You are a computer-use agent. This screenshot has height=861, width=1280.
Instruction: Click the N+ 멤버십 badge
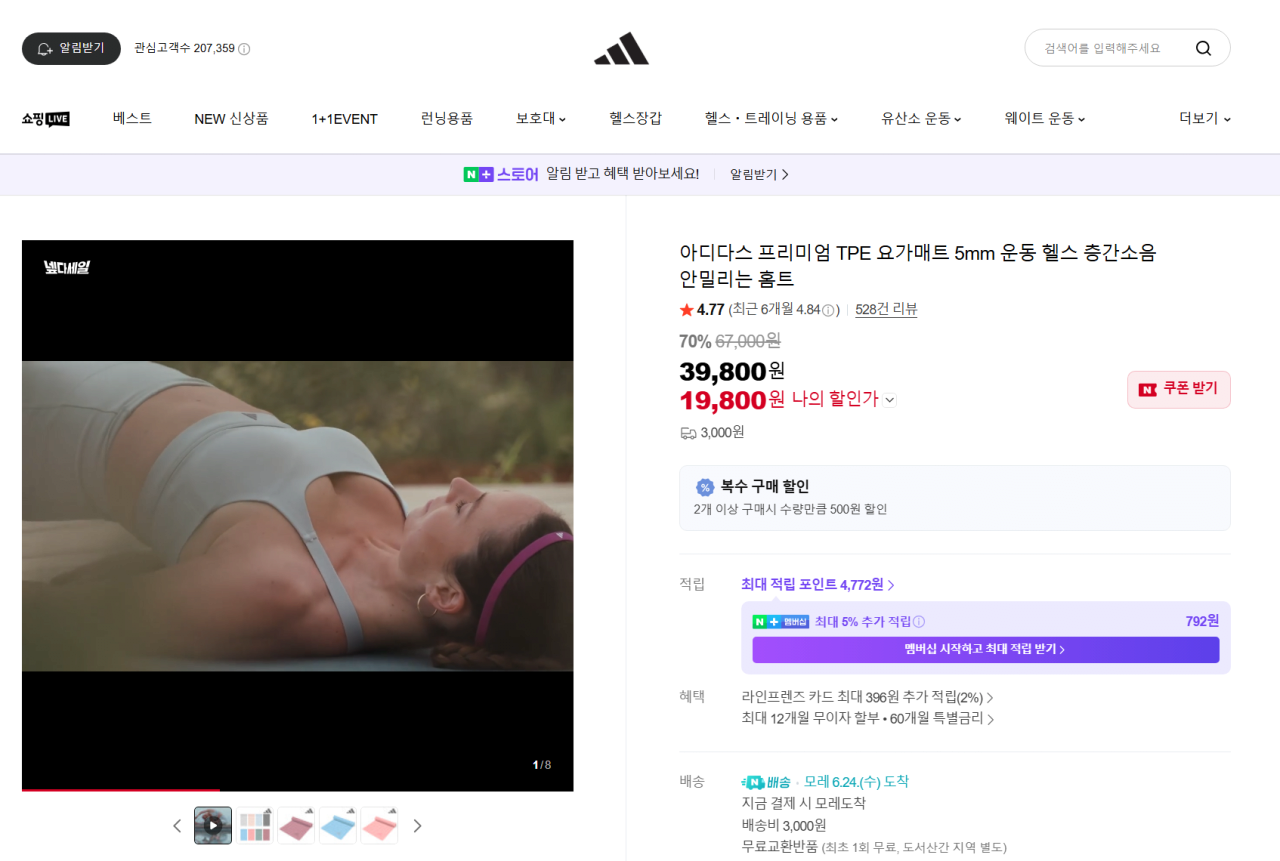point(780,622)
